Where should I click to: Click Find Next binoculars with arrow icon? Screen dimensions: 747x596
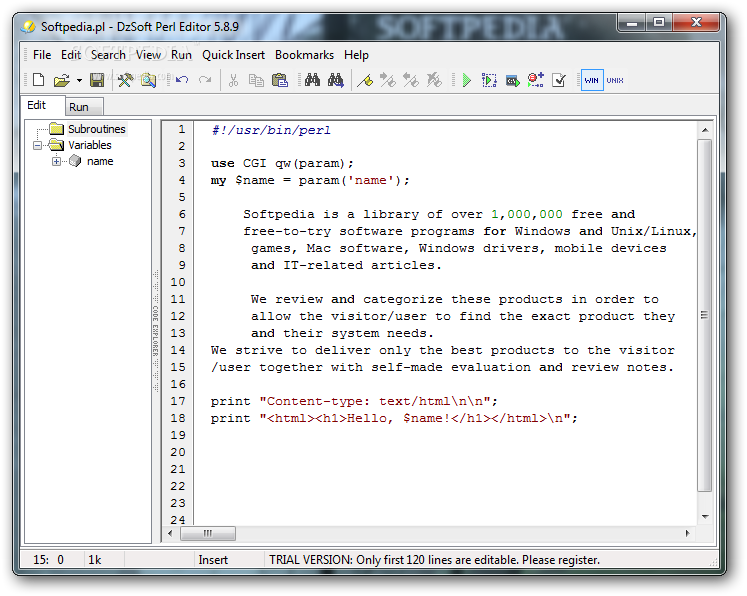point(336,80)
